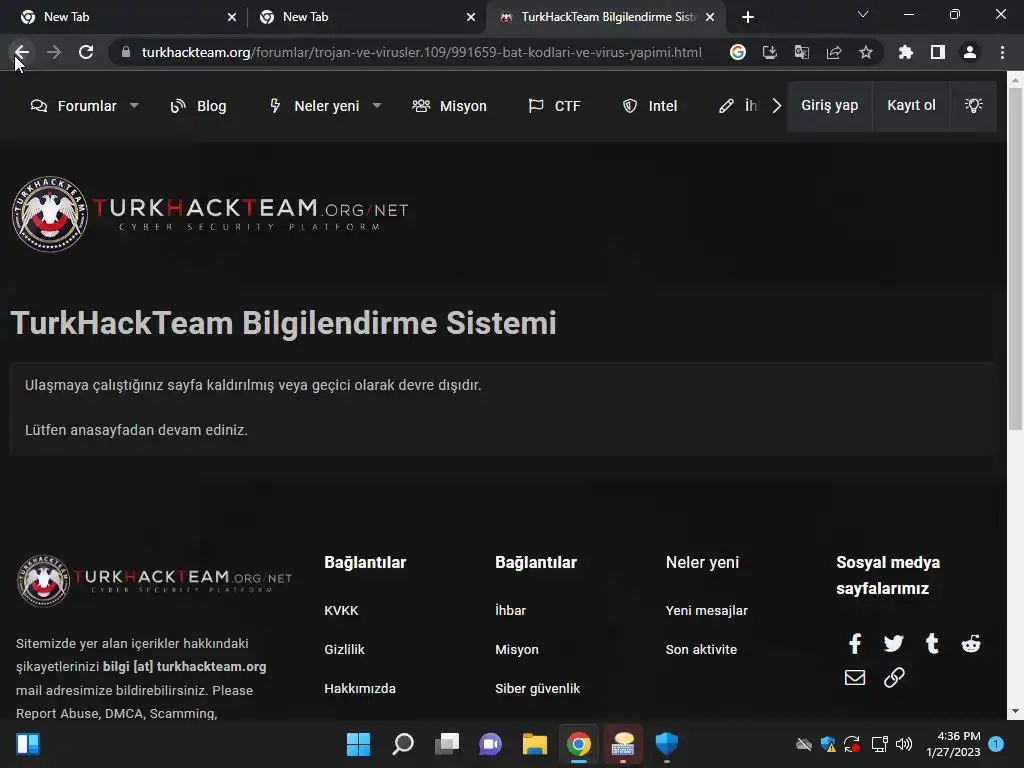The height and width of the screenshot is (768, 1024).
Task: Switch to the second New Tab
Action: [x=366, y=17]
